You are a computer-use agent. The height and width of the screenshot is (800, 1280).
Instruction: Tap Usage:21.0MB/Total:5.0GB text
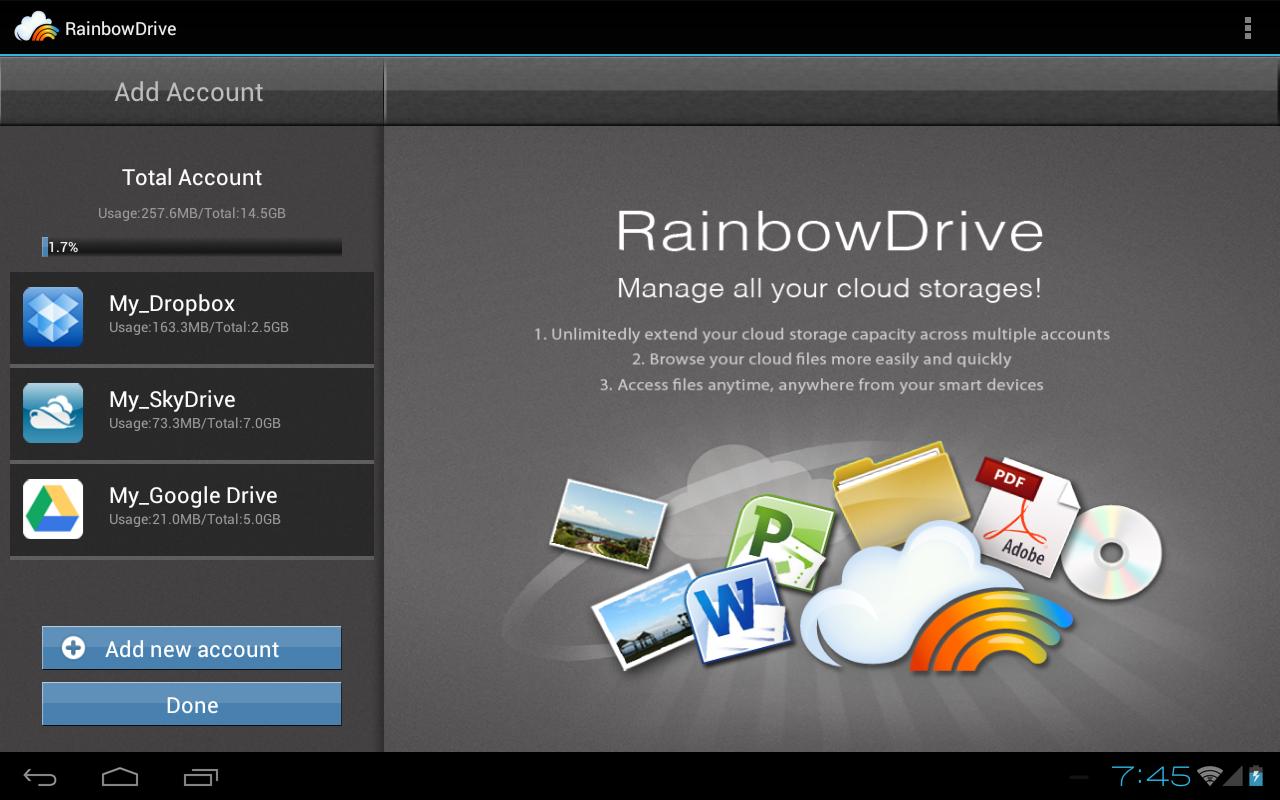195,519
